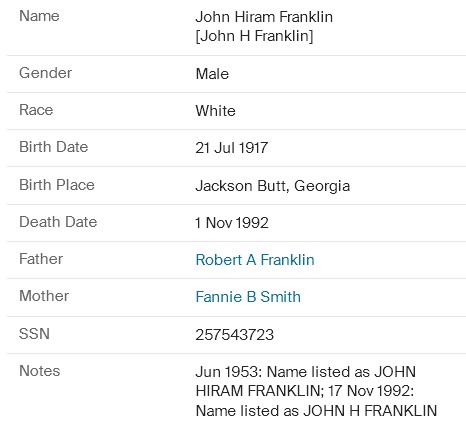Click the Birth Date field label
This screenshot has width=466, height=431.
[x=54, y=147]
